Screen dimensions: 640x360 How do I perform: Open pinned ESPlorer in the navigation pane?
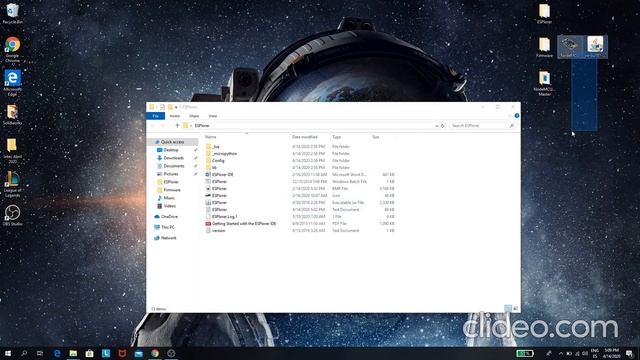point(171,182)
